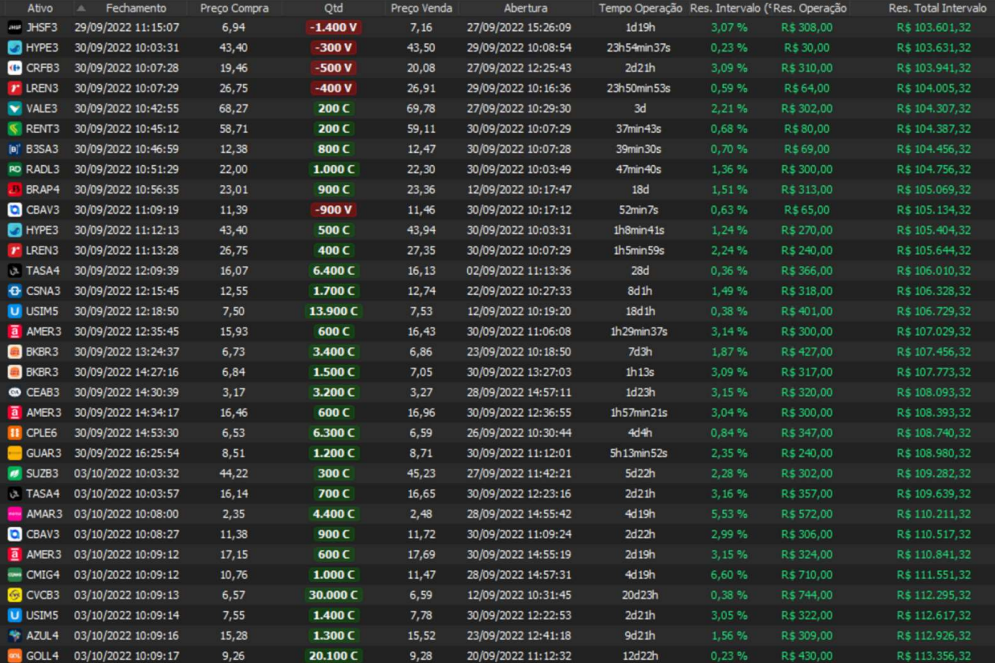Screen dimensions: 995x663
Task: Click the JHSF3 stock logo icon
Action: 14,27
